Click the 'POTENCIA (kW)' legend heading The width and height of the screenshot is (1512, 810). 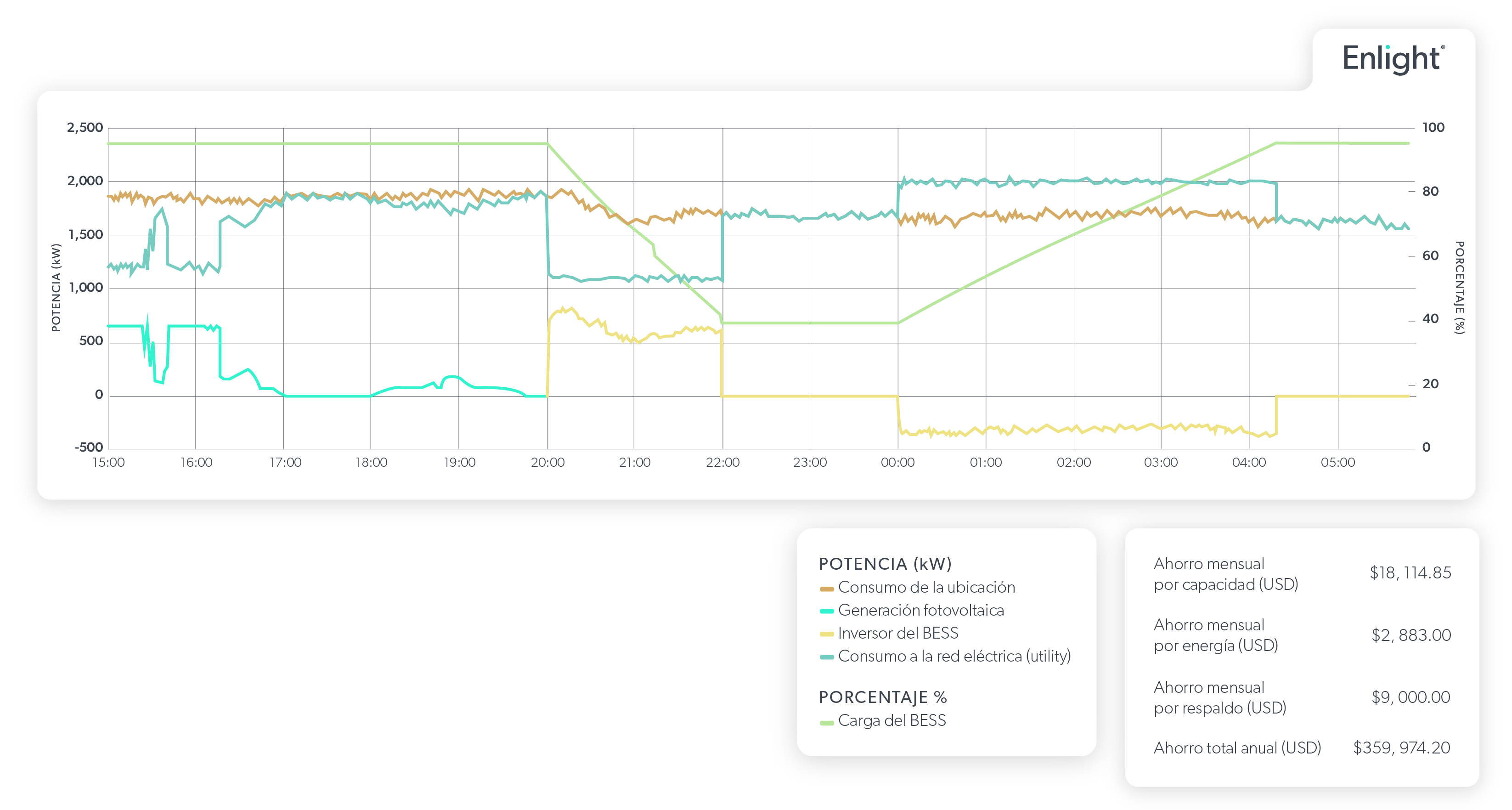(885, 564)
